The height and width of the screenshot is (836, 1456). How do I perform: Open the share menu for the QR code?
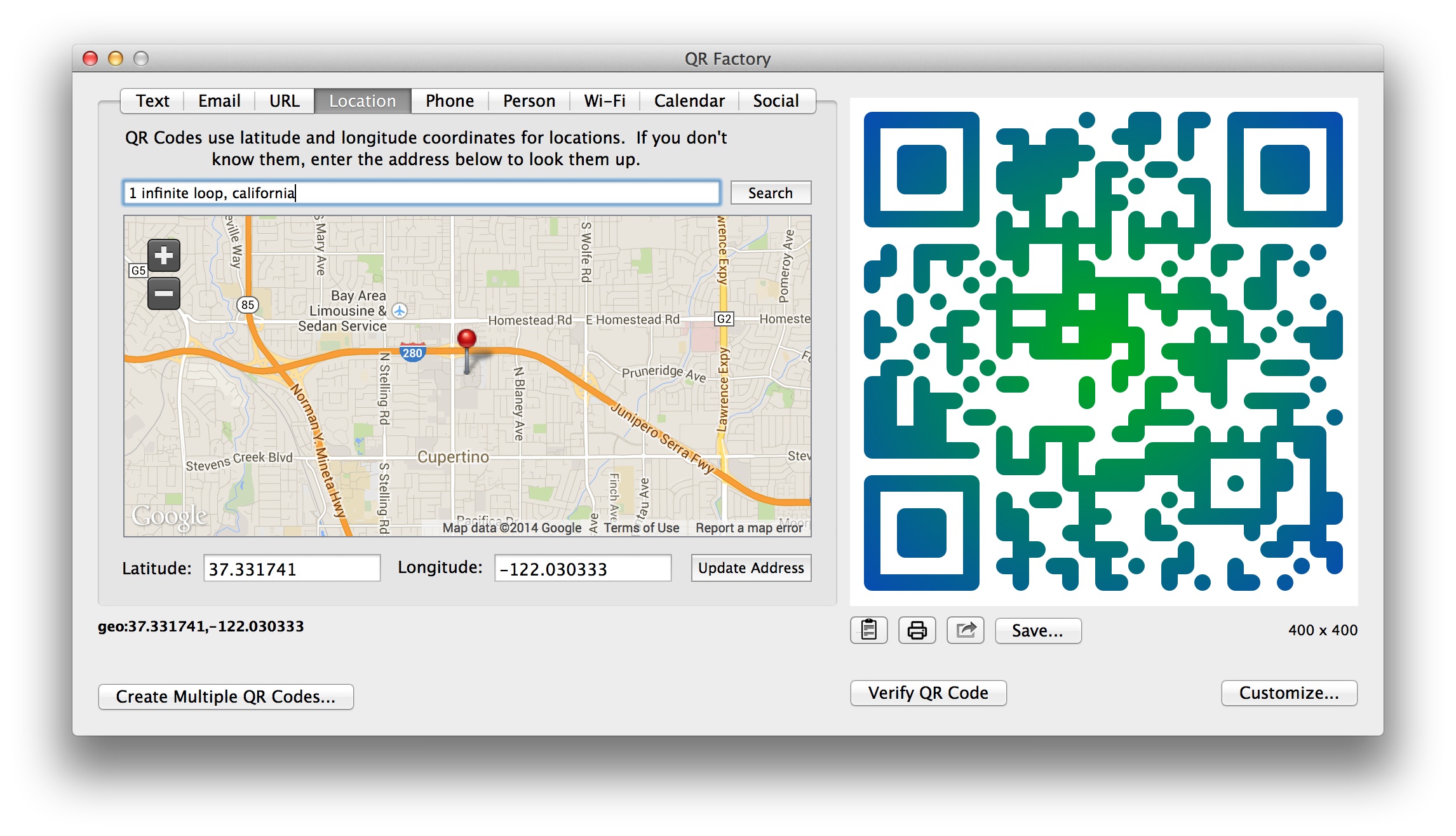pos(966,630)
